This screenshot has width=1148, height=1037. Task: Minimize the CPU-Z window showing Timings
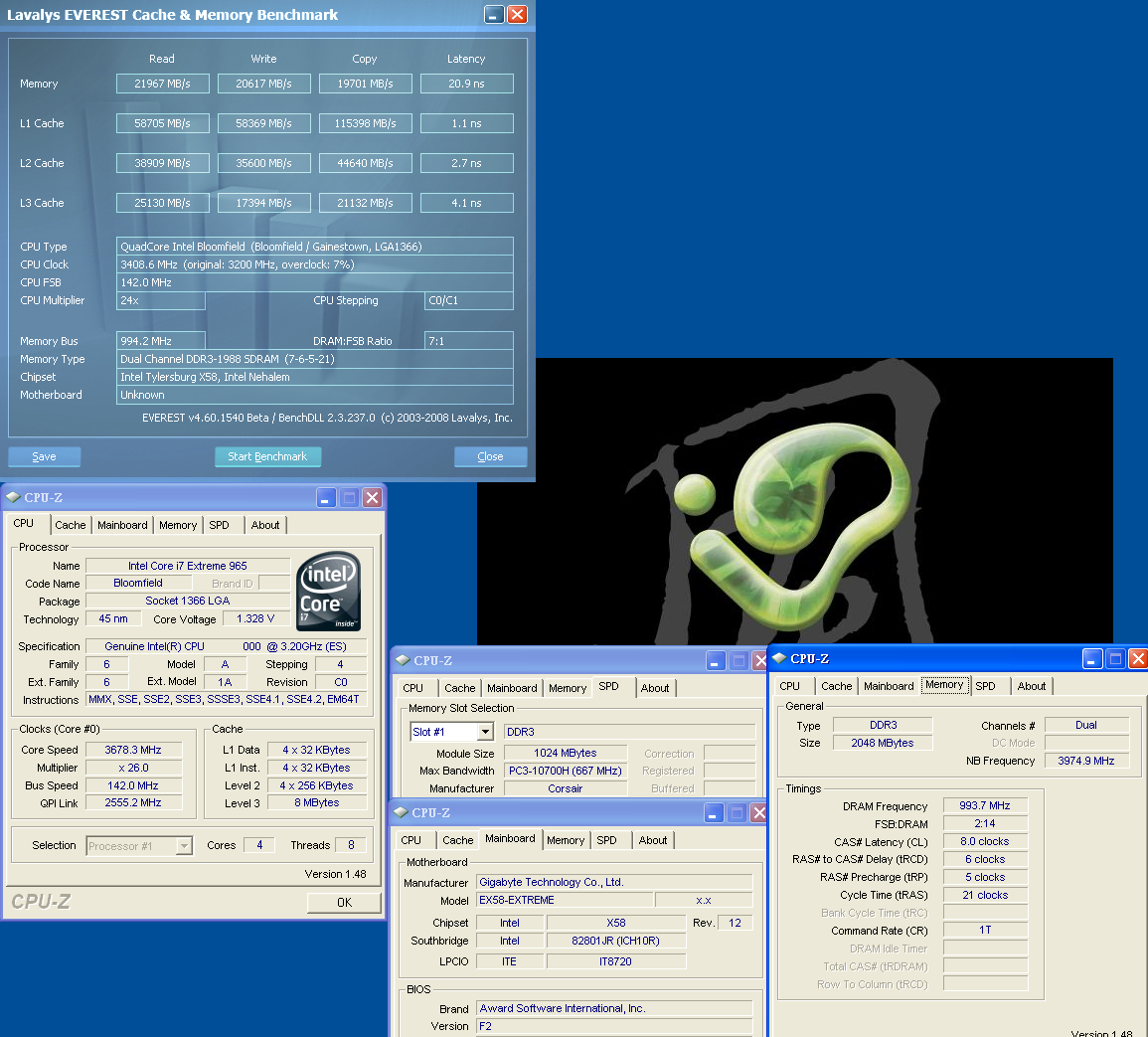pyautogui.click(x=1092, y=658)
